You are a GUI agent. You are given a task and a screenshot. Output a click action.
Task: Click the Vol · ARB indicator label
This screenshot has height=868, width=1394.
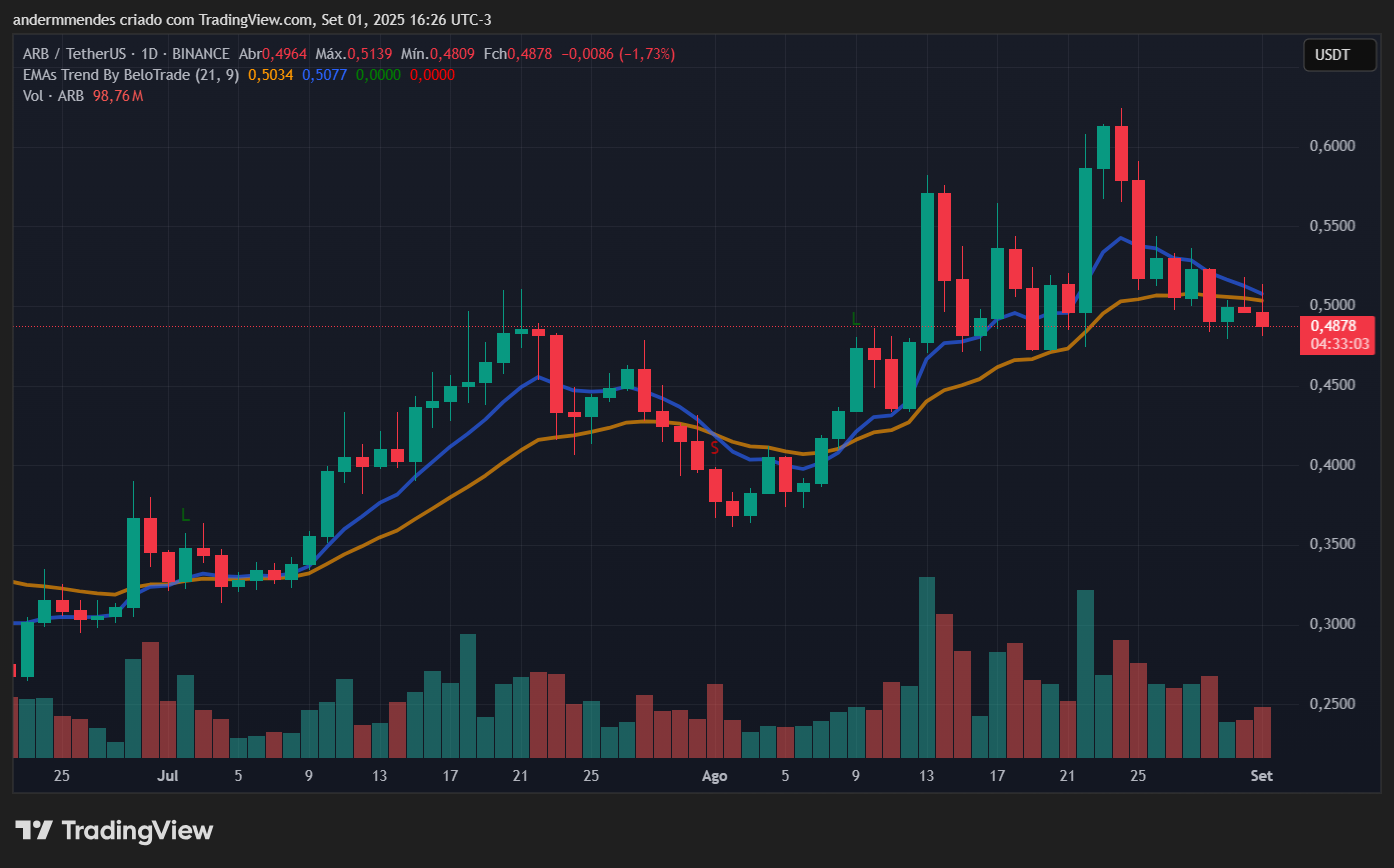pyautogui.click(x=53, y=96)
